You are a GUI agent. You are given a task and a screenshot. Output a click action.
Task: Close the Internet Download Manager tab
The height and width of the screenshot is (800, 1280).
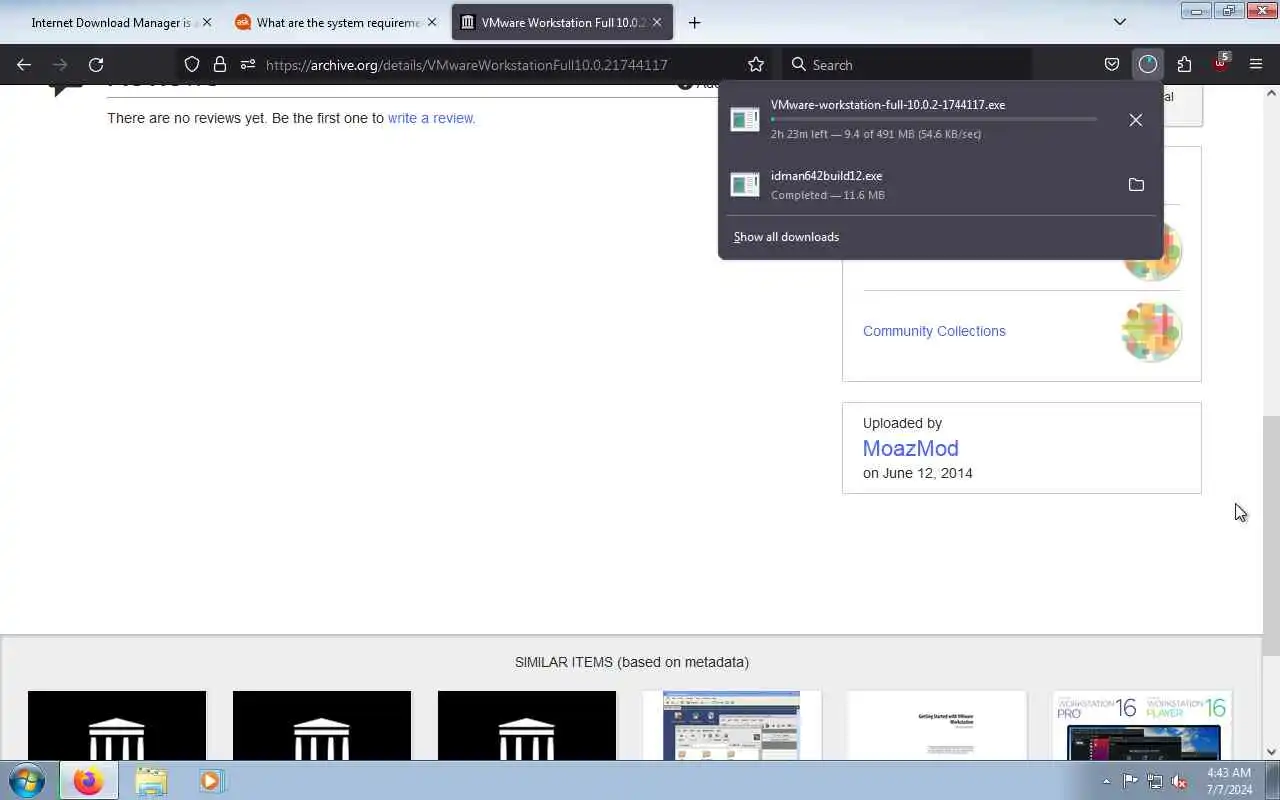click(x=207, y=22)
